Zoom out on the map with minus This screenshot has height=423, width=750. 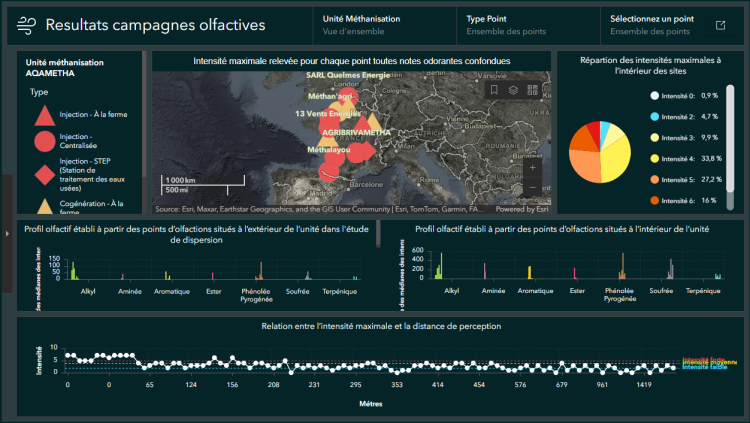point(532,187)
